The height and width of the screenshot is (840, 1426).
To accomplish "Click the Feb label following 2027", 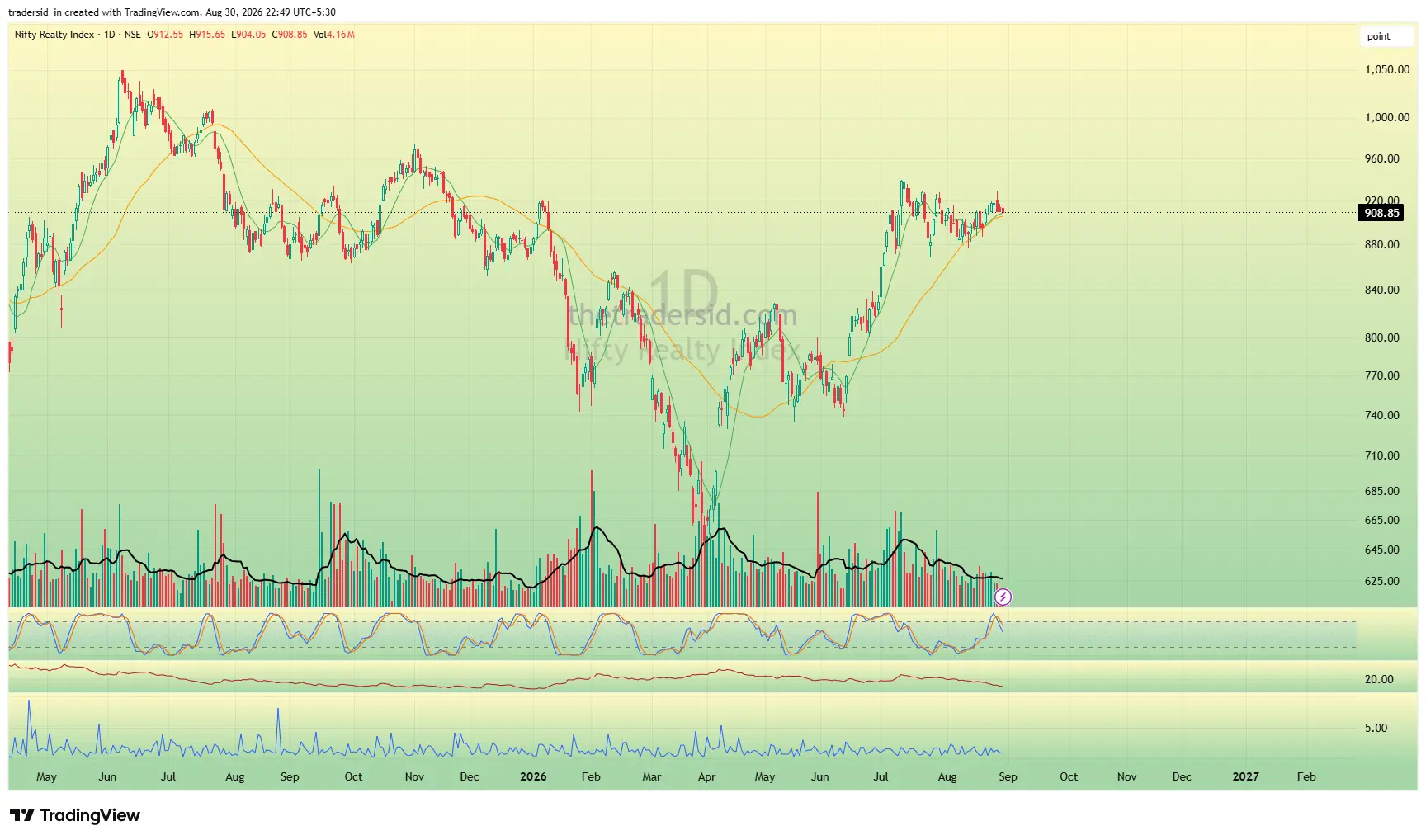I will (x=1306, y=776).
